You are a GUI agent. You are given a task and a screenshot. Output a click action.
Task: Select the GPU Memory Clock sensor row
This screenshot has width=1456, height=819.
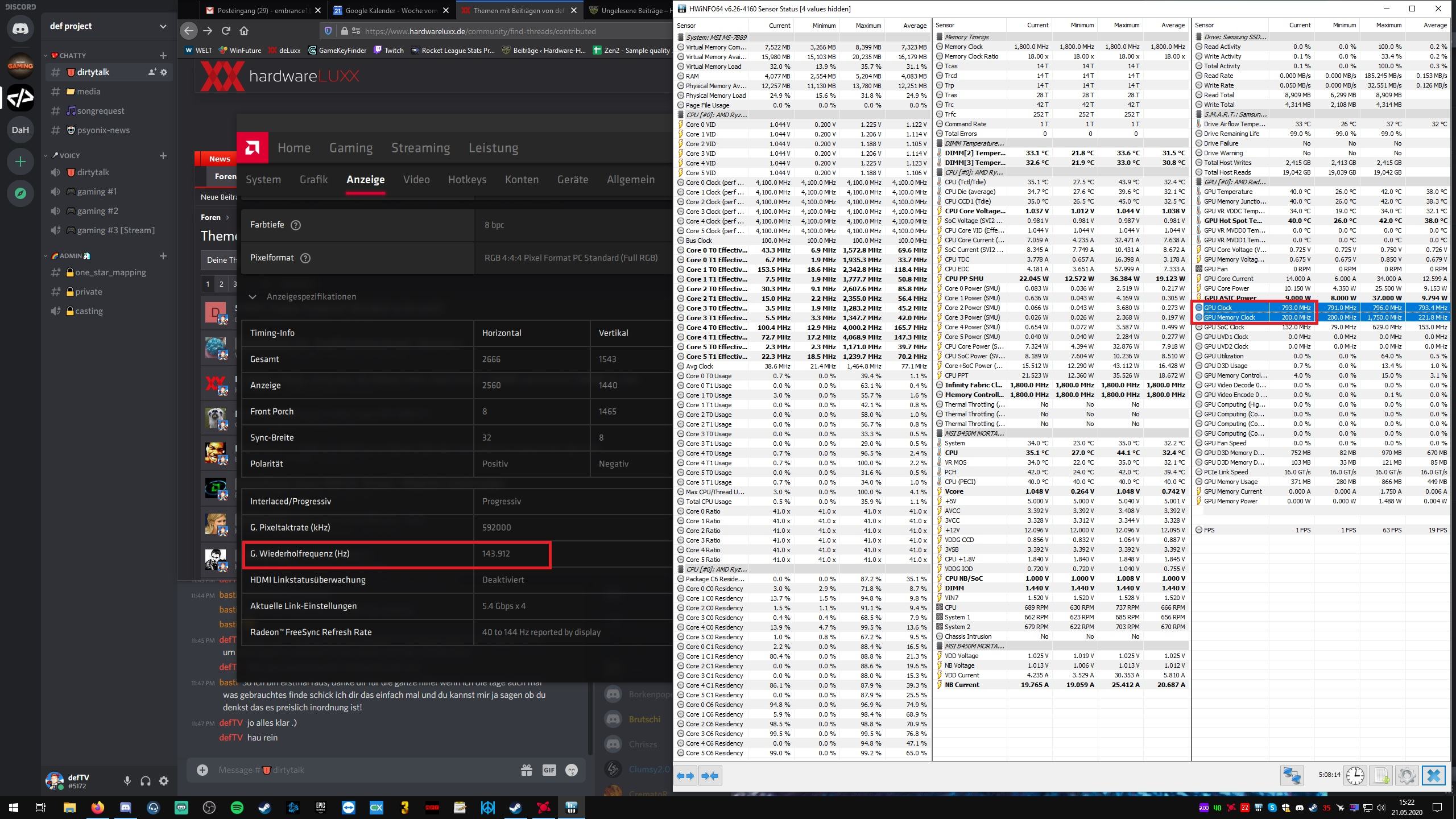(1321, 317)
